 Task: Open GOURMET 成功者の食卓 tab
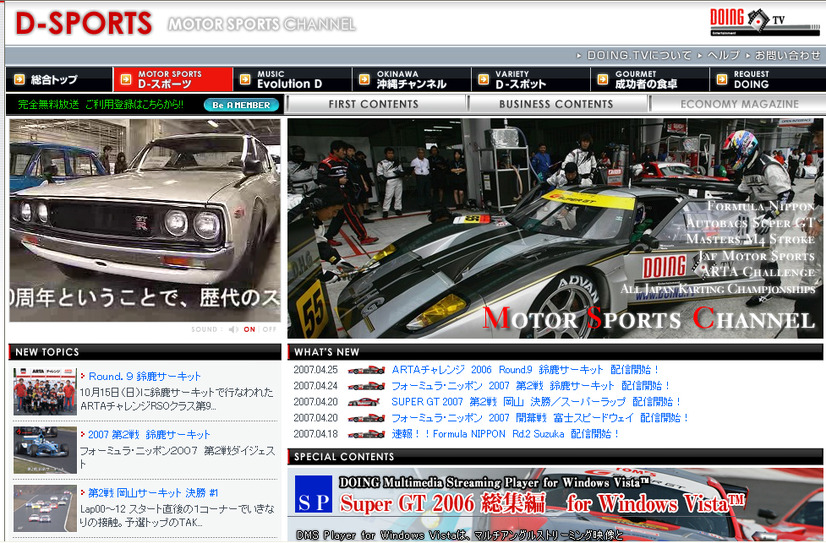(650, 80)
